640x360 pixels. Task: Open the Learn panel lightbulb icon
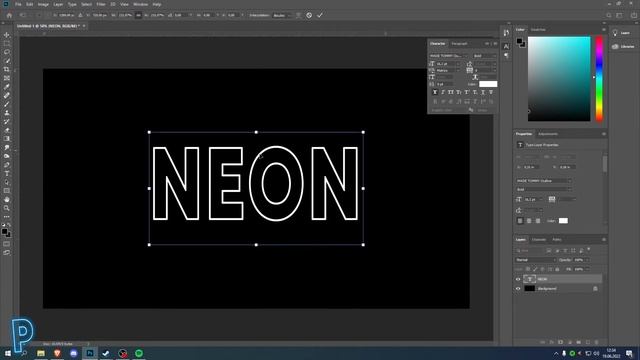(615, 33)
